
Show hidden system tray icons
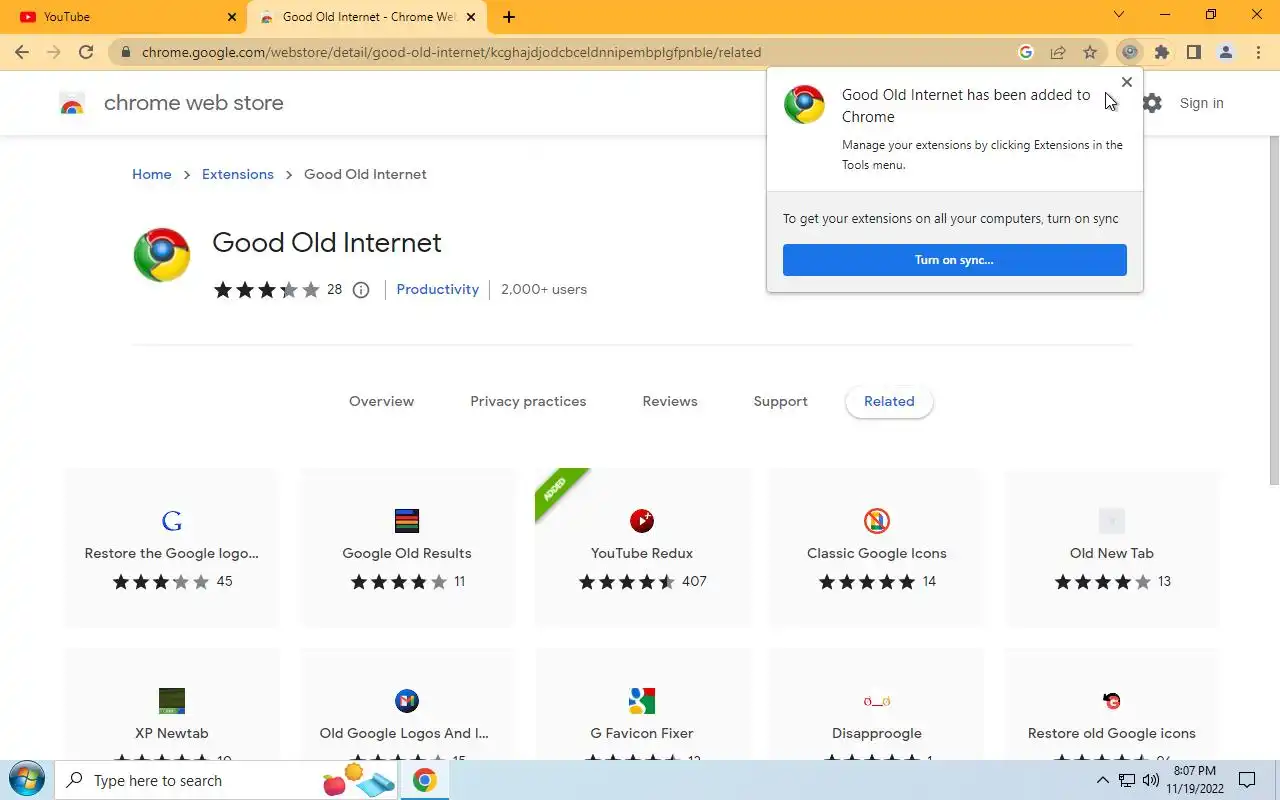coord(1102,780)
